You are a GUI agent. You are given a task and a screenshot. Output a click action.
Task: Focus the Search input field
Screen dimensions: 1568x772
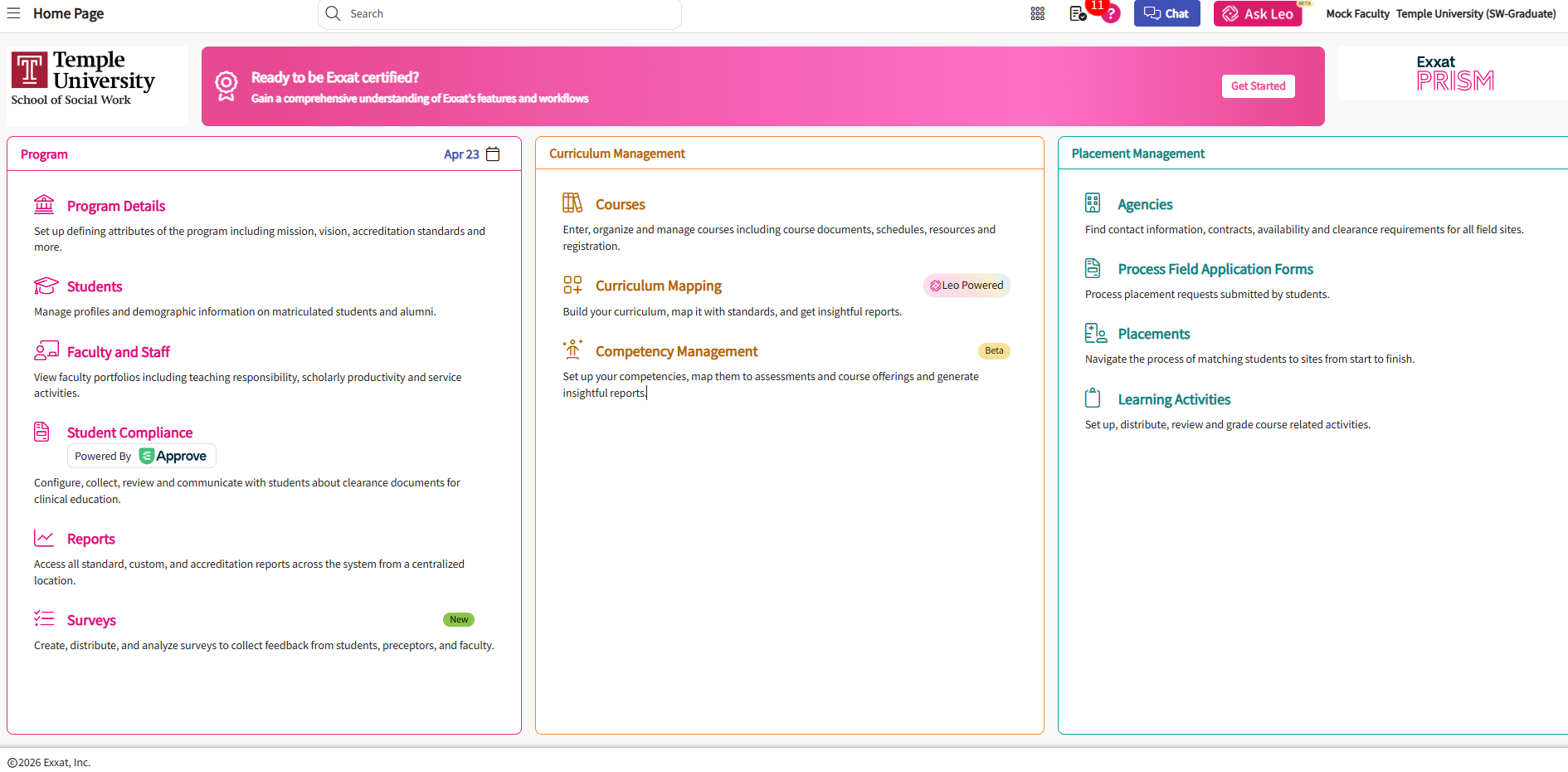(499, 14)
